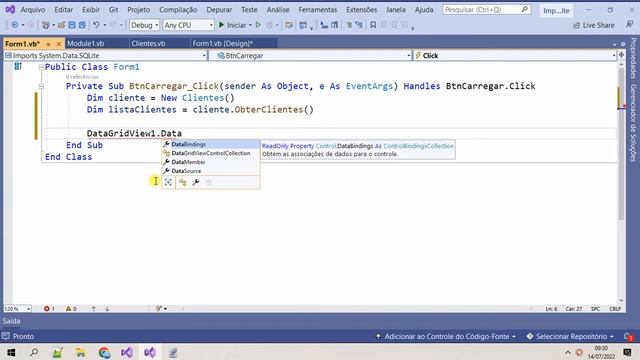Click the Live Share button
640x360 pixels.
pyautogui.click(x=593, y=25)
